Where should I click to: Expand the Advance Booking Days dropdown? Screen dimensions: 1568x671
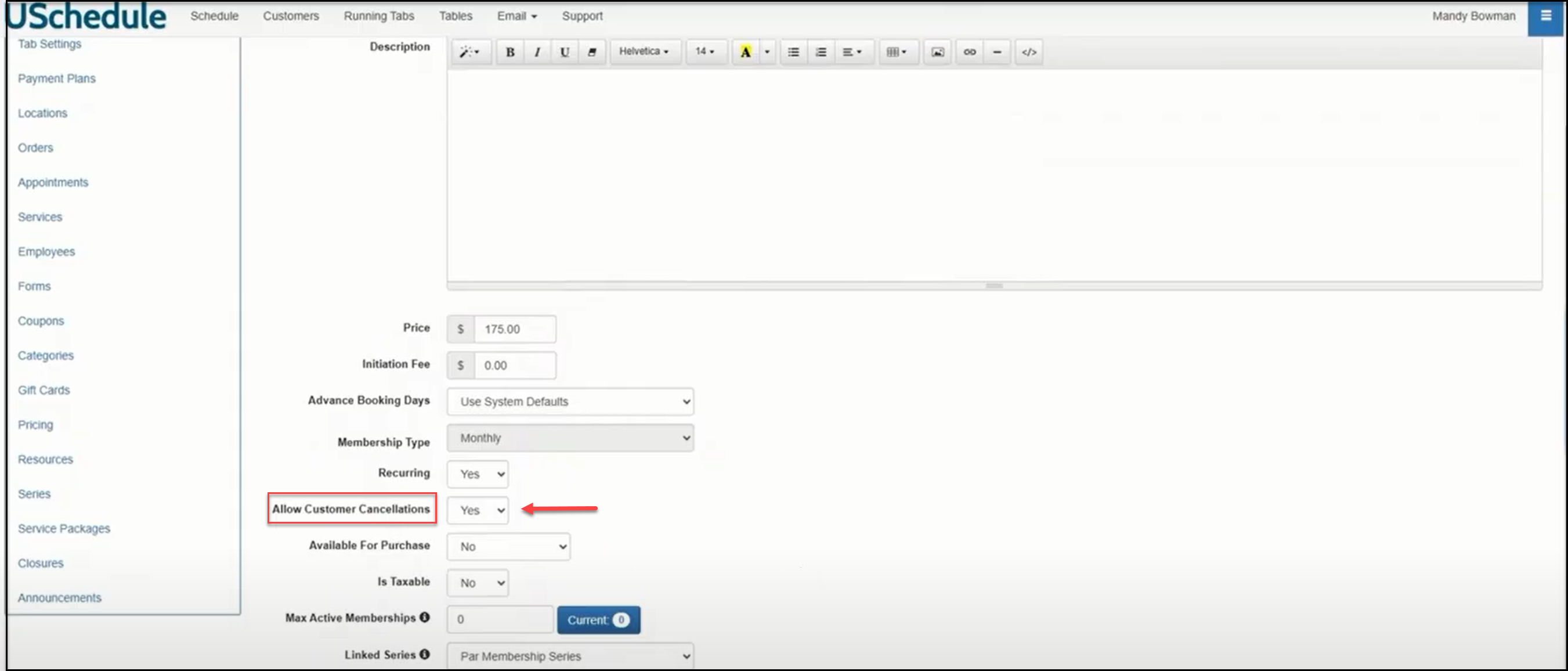pos(570,401)
